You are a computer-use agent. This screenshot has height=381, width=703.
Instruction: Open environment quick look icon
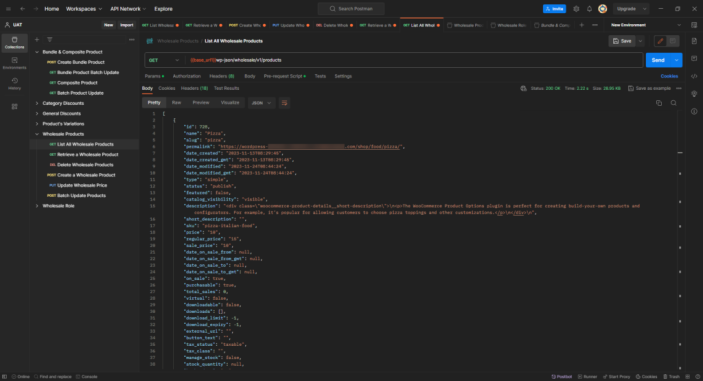694,25
